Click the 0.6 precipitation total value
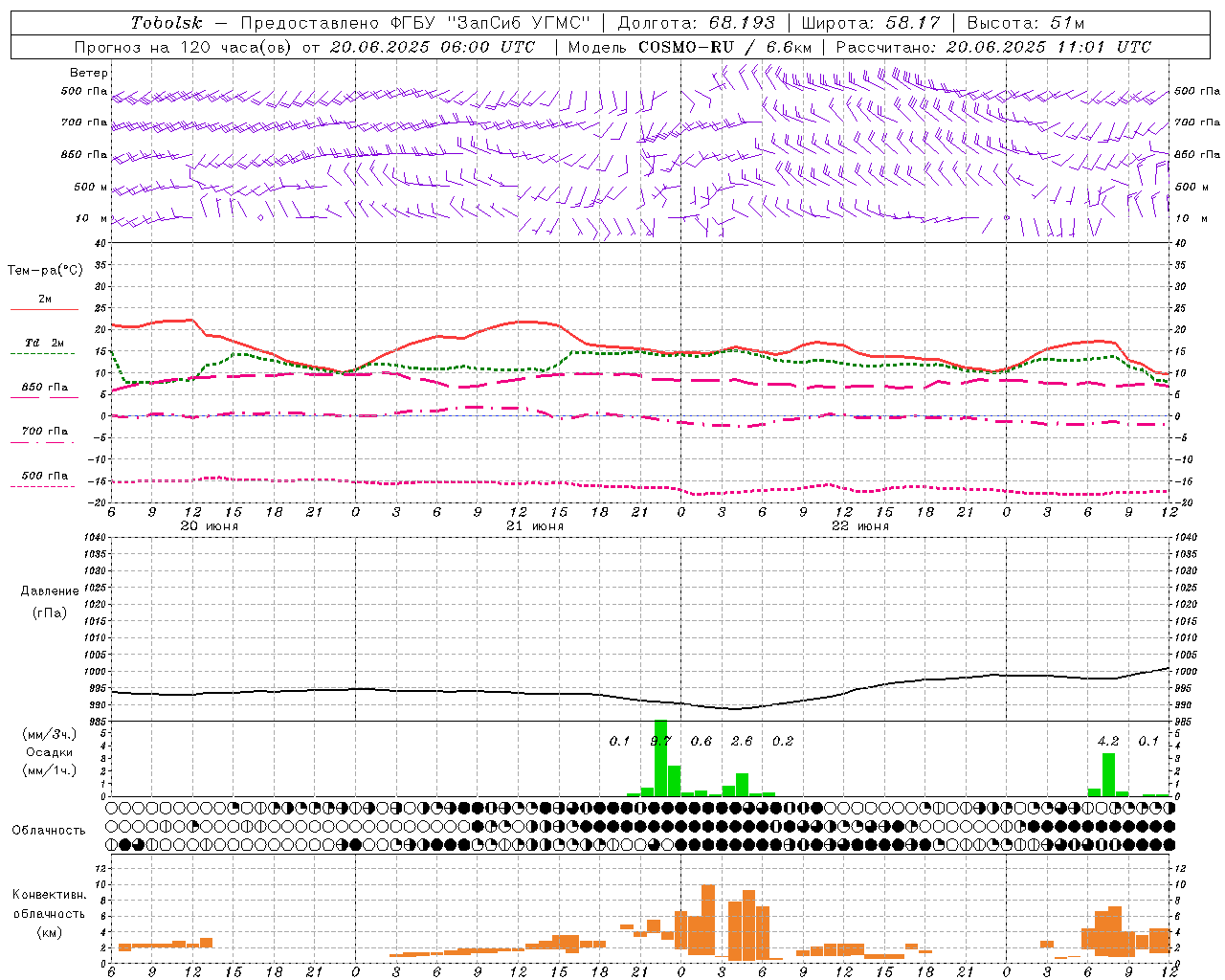This screenshot has width=1225, height=980. click(702, 742)
